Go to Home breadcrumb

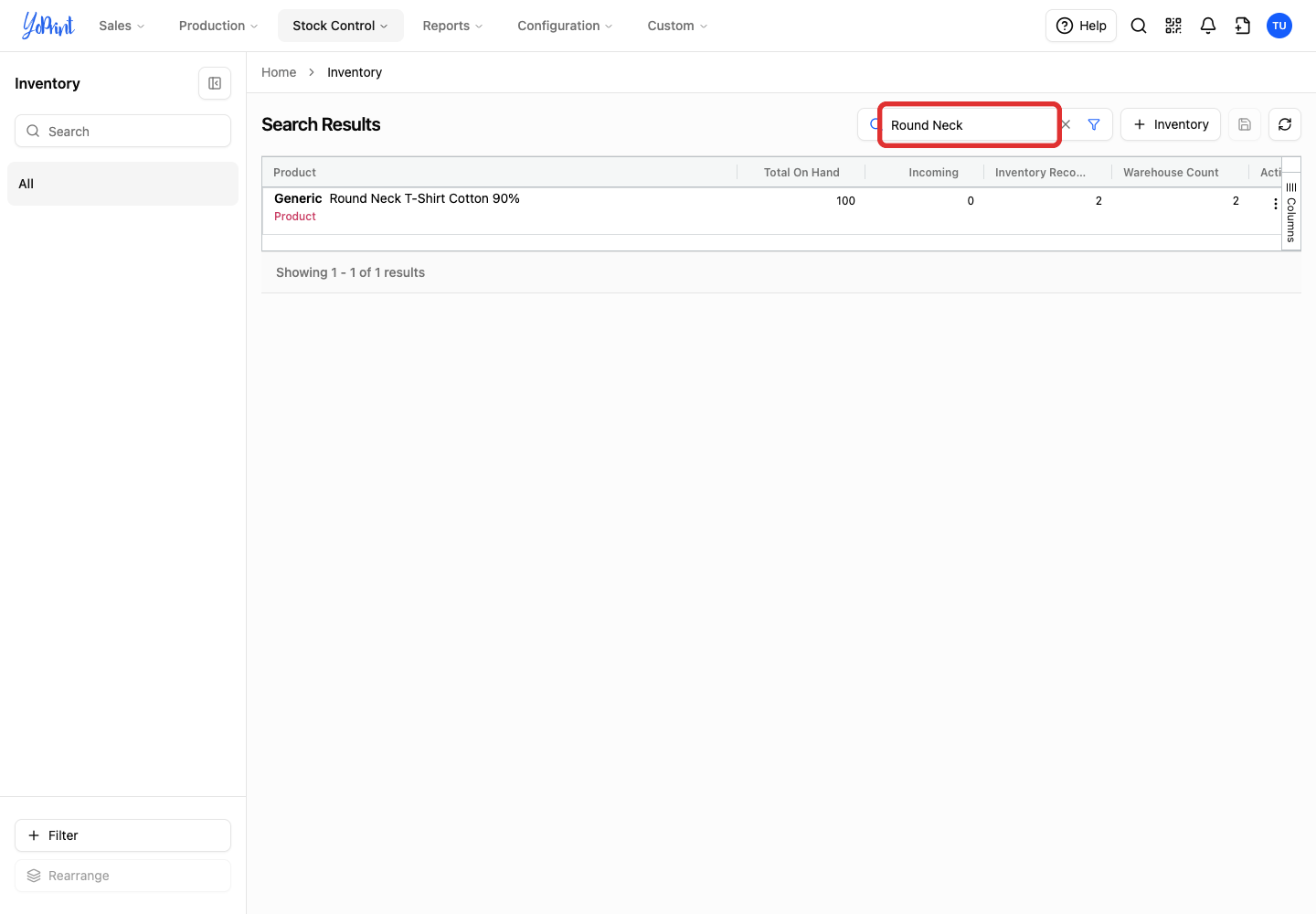pos(279,72)
